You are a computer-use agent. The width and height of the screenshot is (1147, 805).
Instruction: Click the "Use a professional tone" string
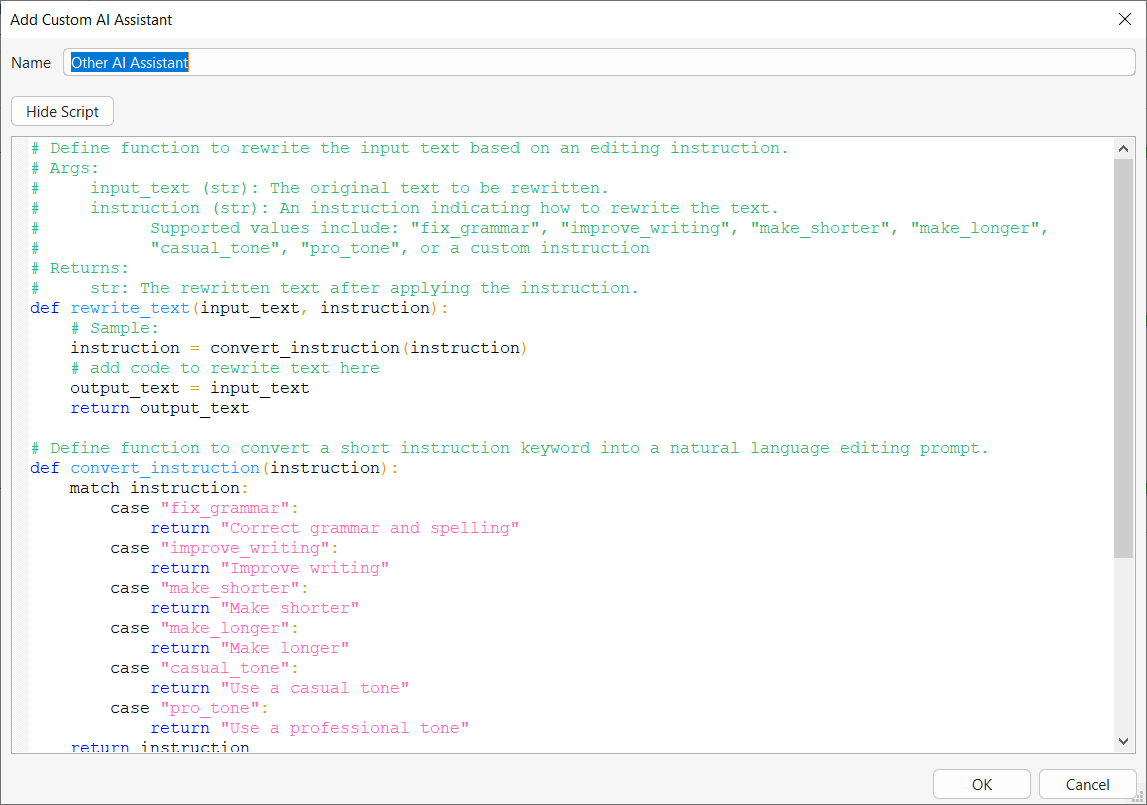(345, 728)
